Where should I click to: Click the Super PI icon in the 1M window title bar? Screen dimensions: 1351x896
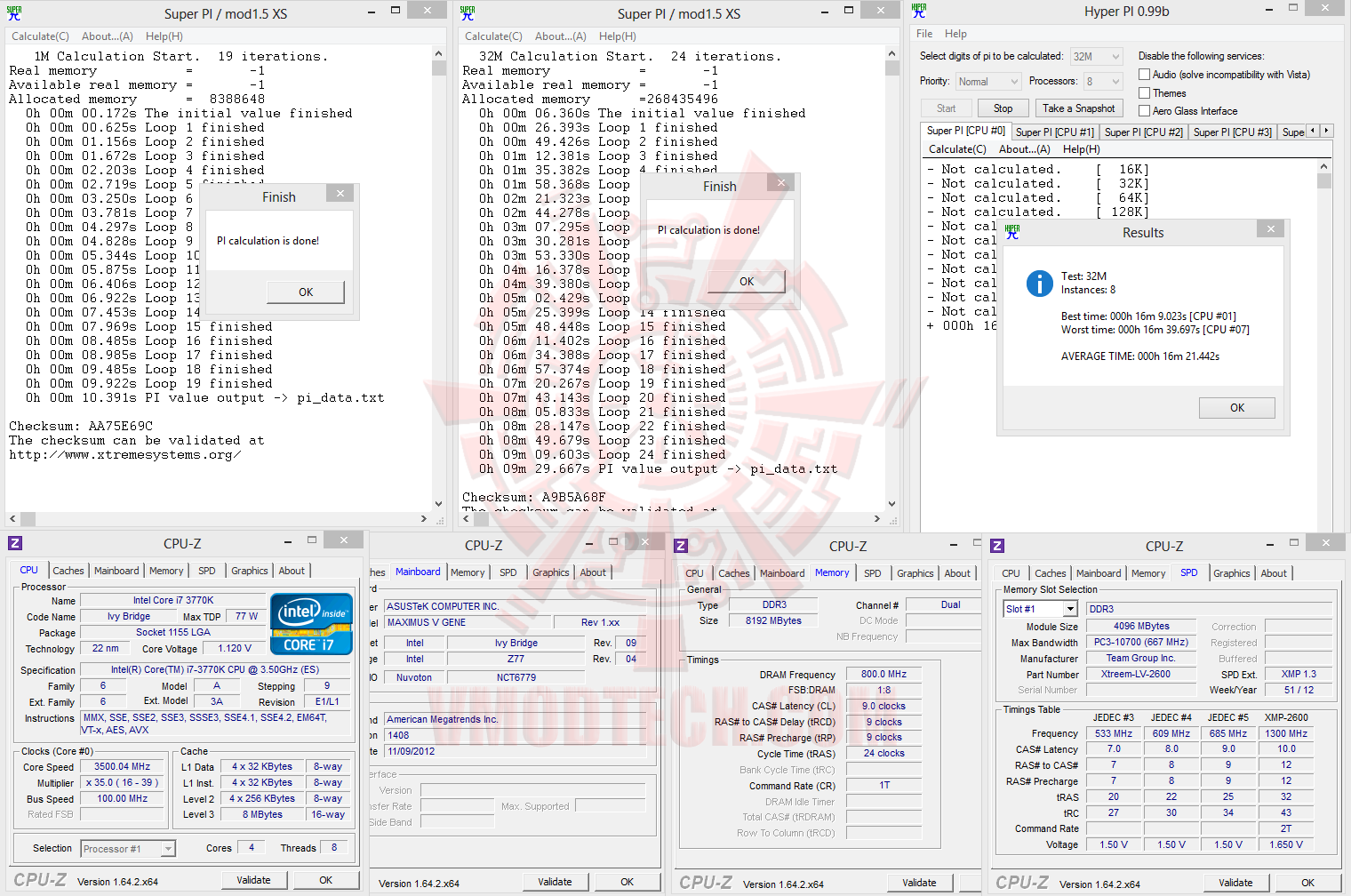(x=14, y=13)
